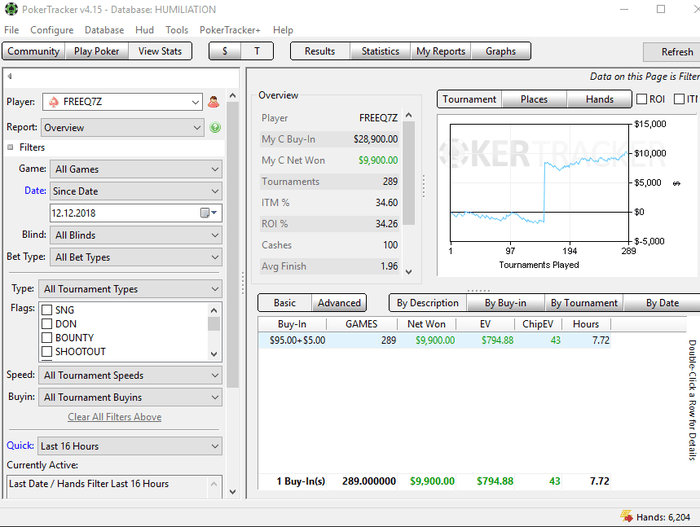700x527 pixels.
Task: Tick the ITM graph checkbox
Action: tap(679, 99)
